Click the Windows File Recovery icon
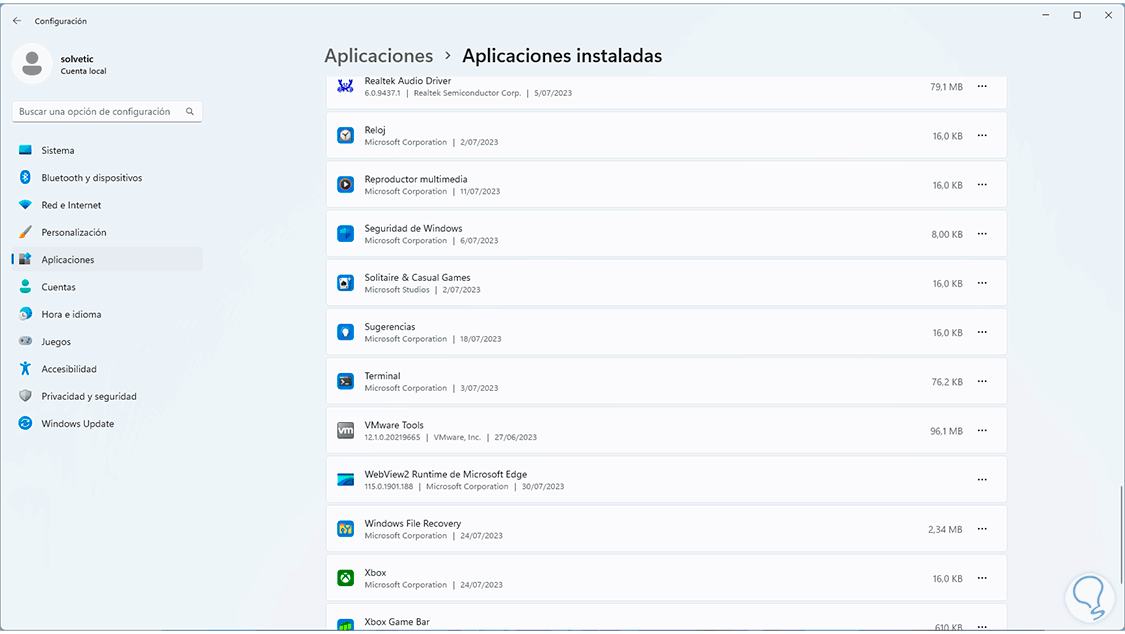 pos(345,529)
